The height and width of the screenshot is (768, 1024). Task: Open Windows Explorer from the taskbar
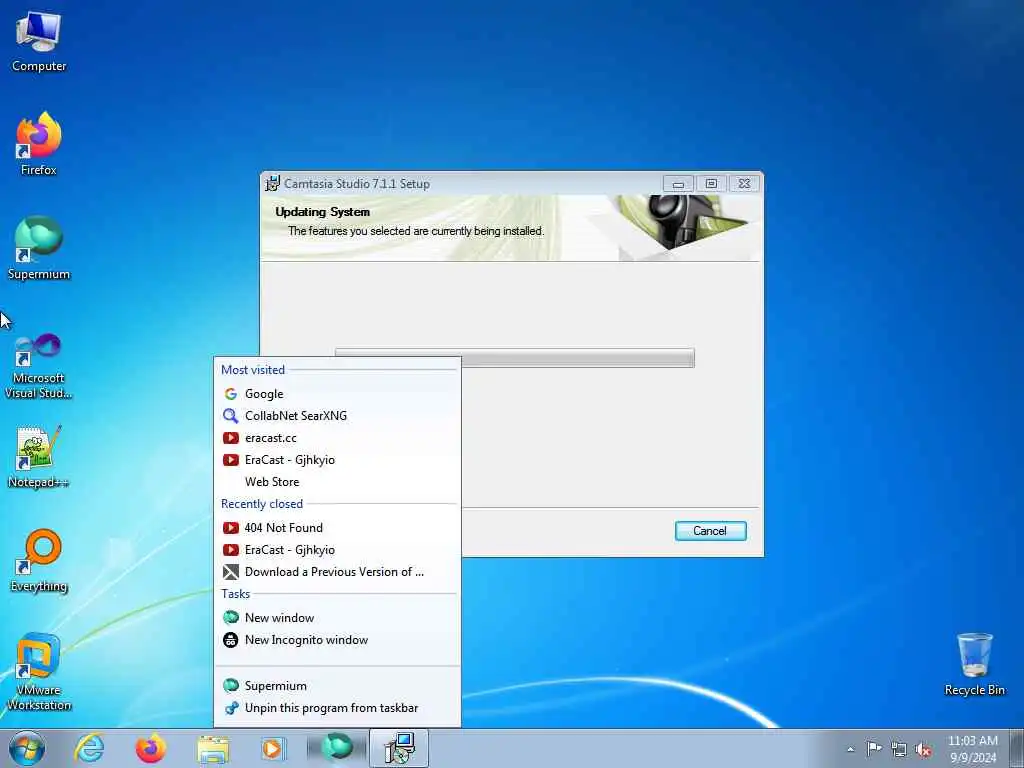213,748
